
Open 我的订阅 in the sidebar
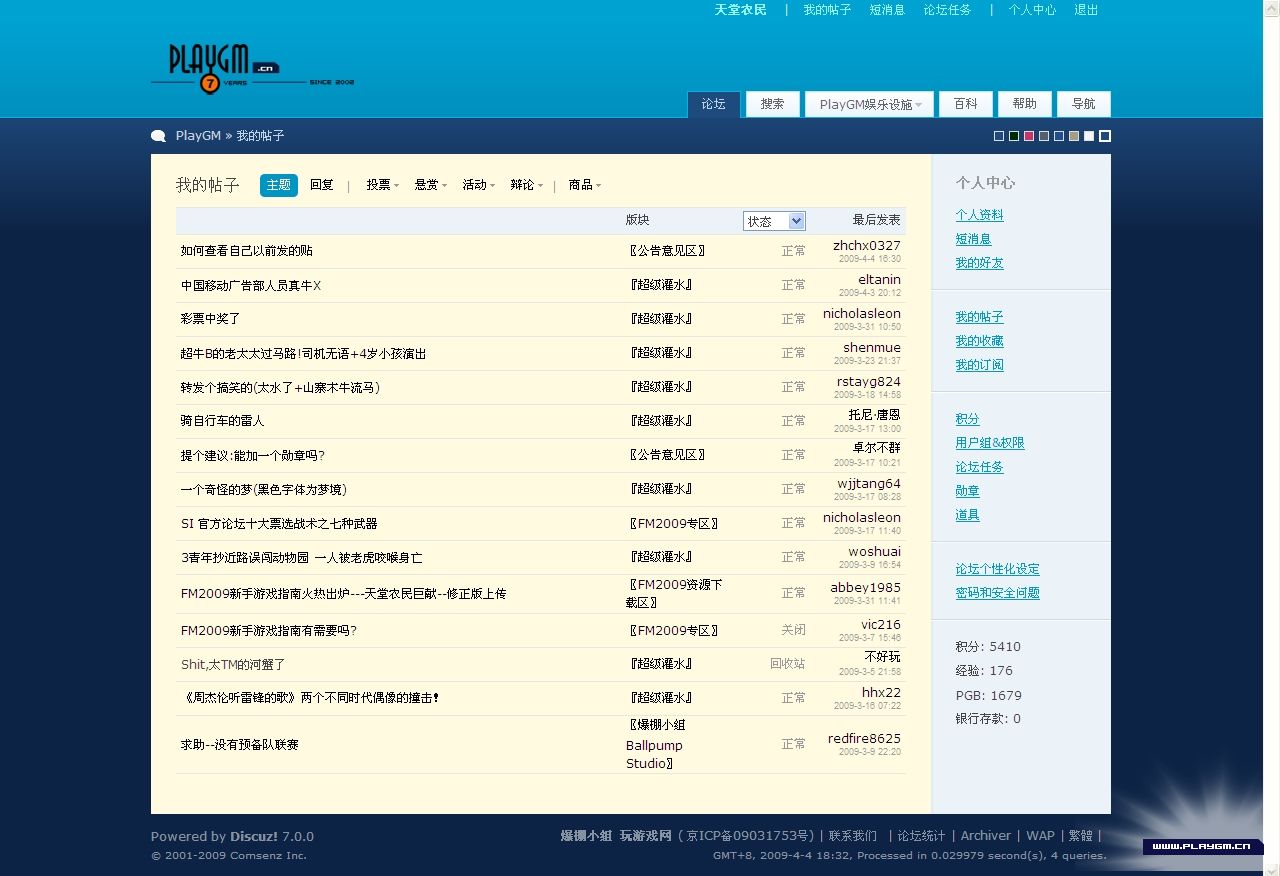point(979,365)
